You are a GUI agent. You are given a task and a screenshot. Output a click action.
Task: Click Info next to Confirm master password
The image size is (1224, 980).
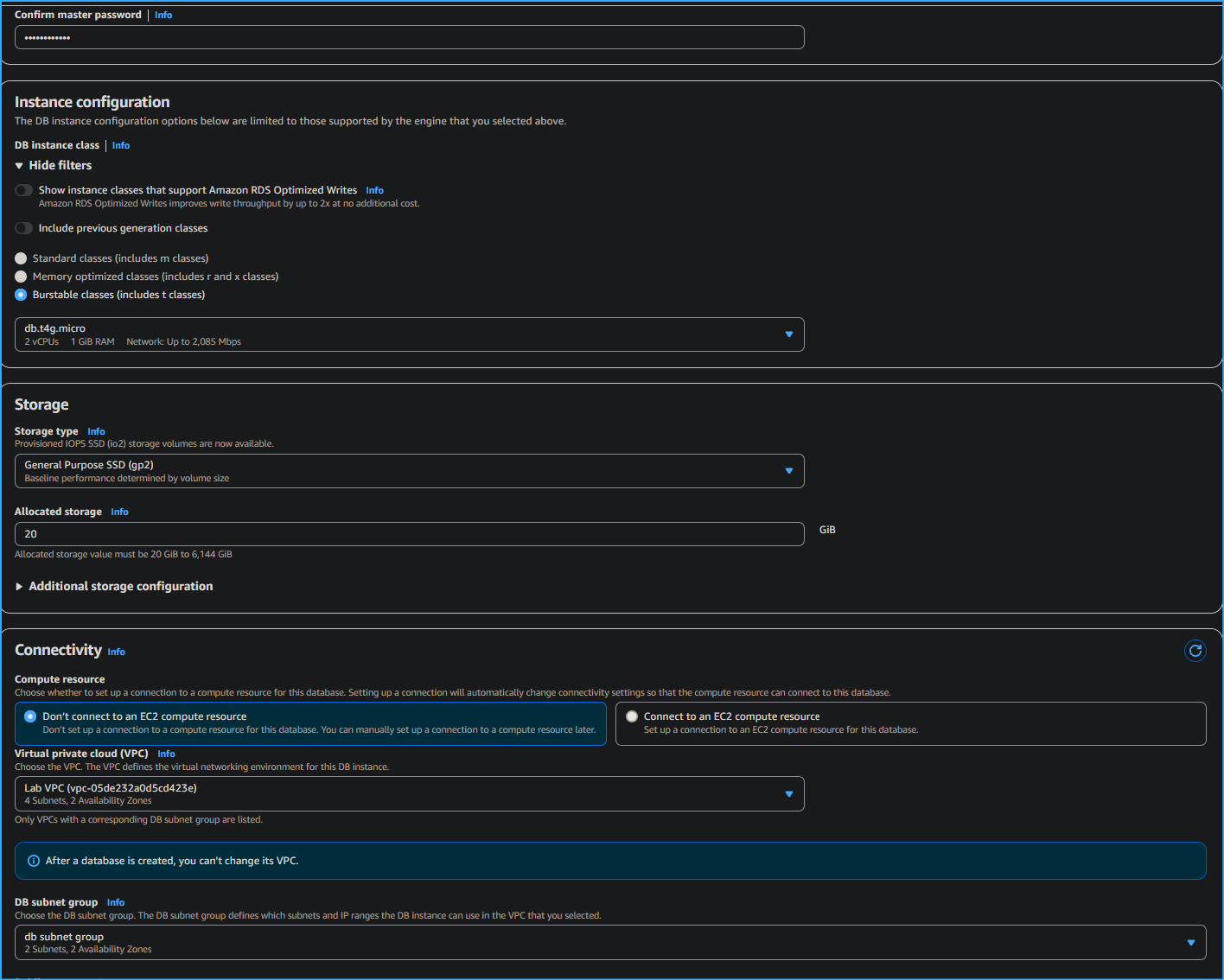tap(163, 14)
